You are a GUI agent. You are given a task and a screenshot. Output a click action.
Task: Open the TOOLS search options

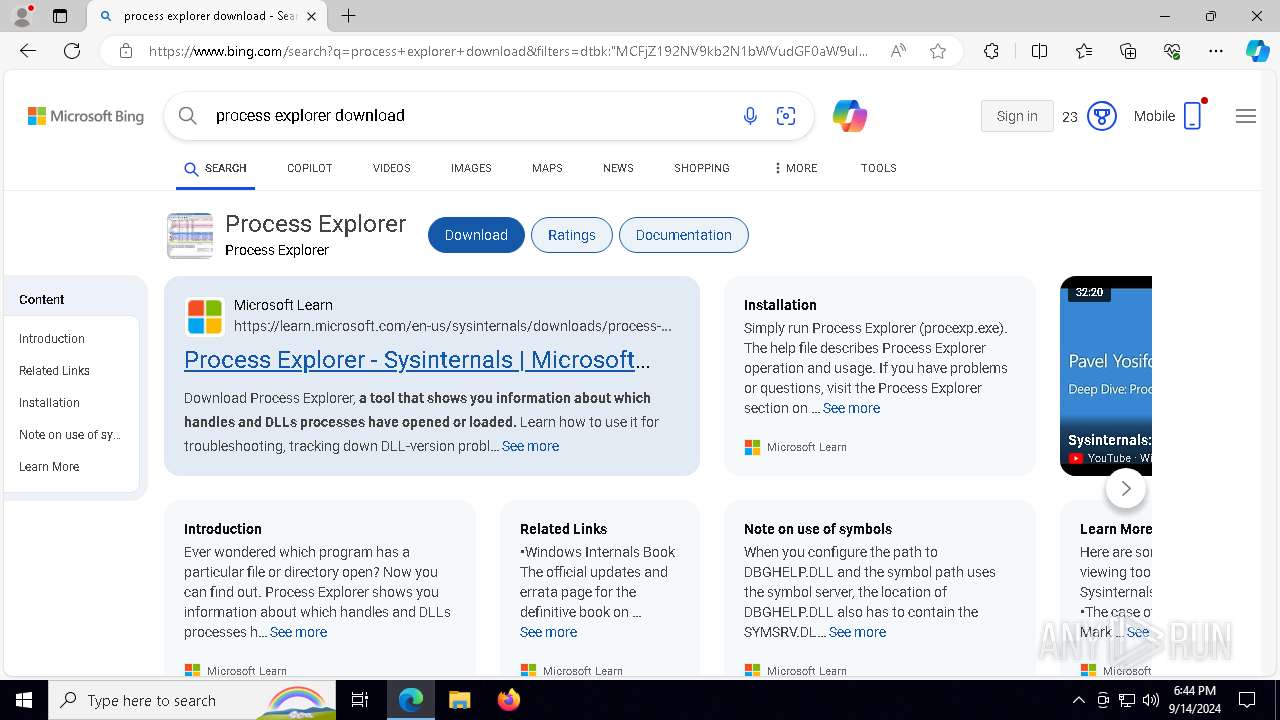(878, 168)
